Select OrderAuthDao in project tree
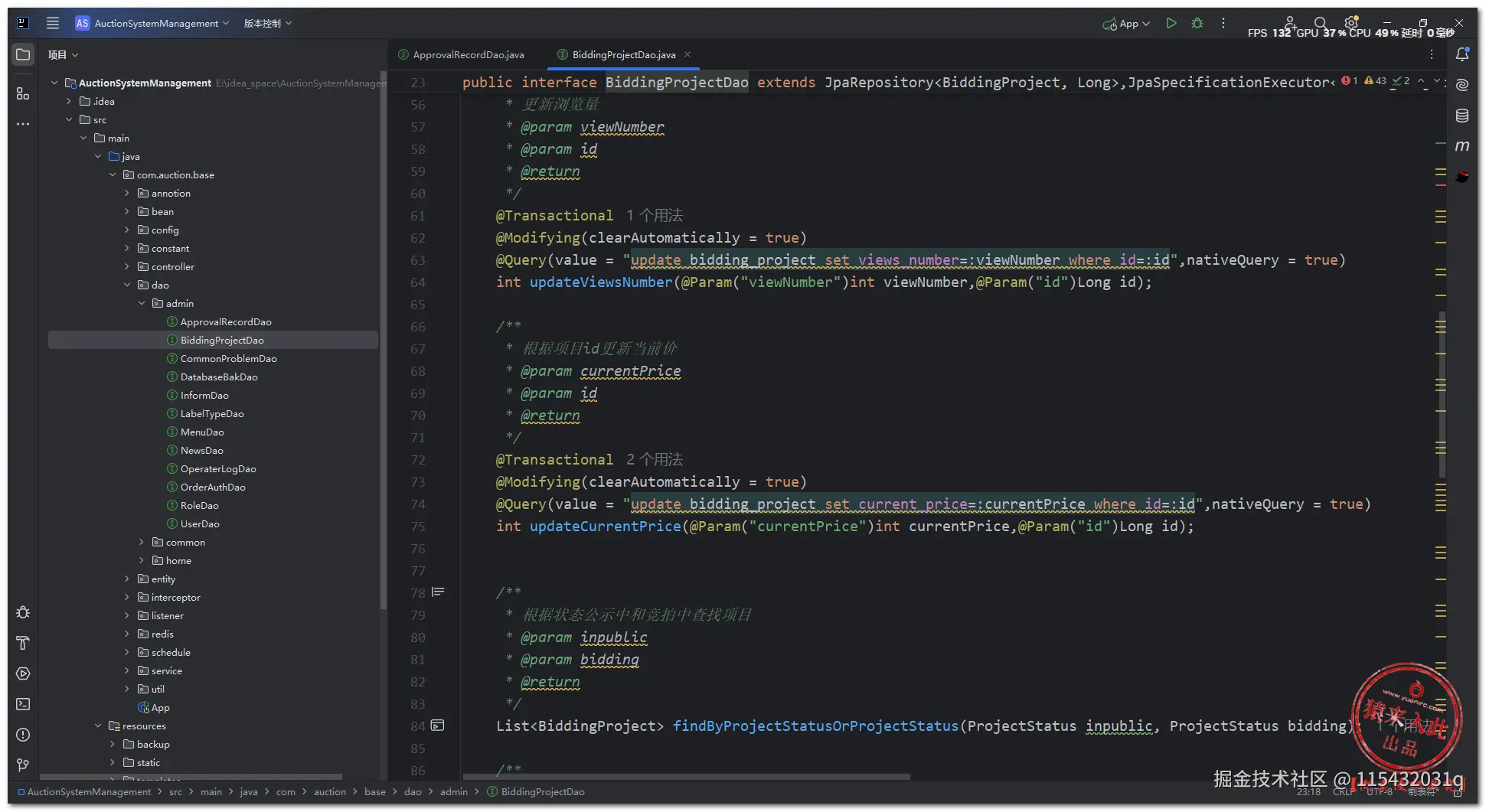Screen dimensions: 1486x812 pyautogui.click(x=213, y=487)
